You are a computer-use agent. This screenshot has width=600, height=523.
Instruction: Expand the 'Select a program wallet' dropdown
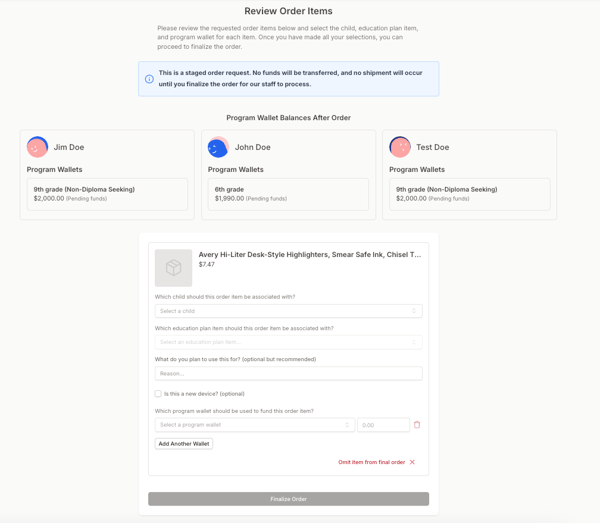254,425
